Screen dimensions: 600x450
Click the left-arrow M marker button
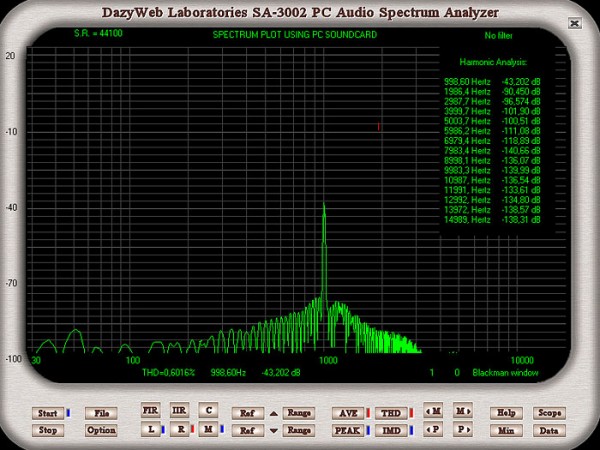[x=433, y=411]
